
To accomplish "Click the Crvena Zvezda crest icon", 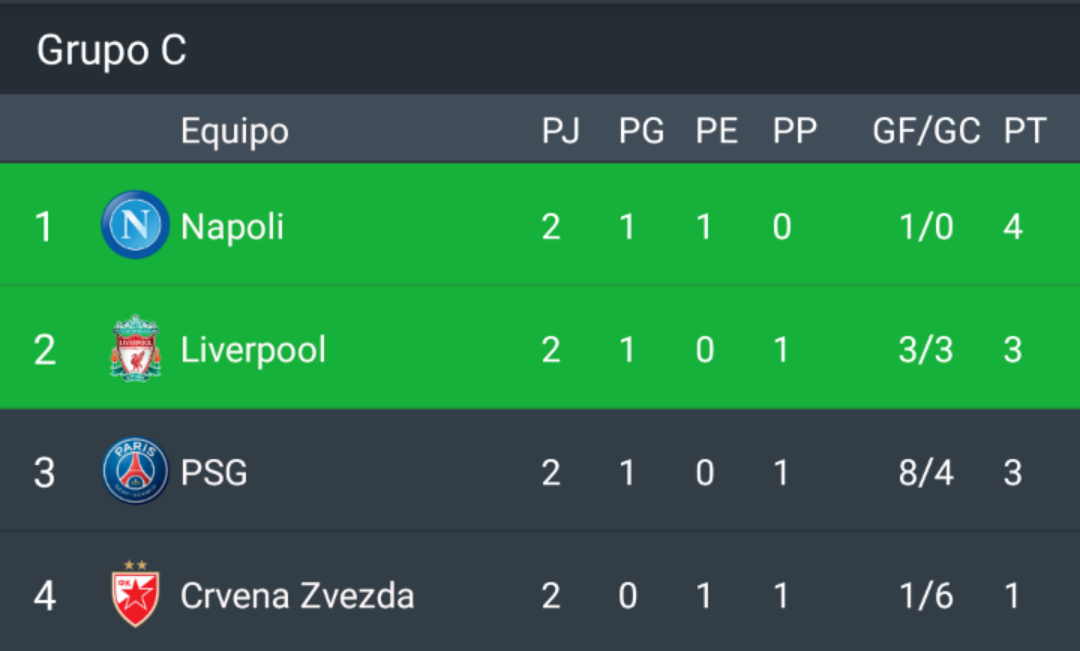I will (135, 594).
